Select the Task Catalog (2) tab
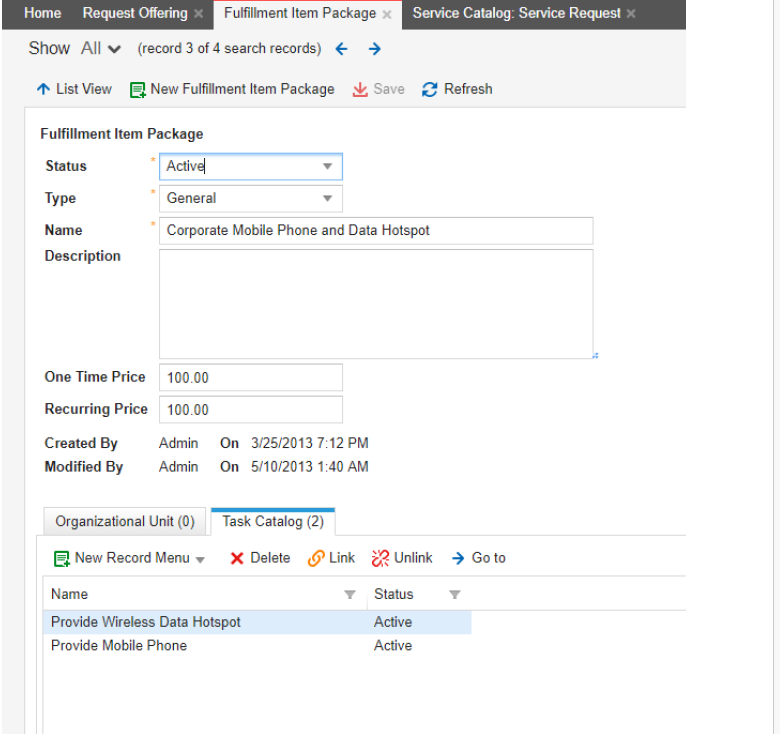Screen dimensions: 780x734 point(273,521)
